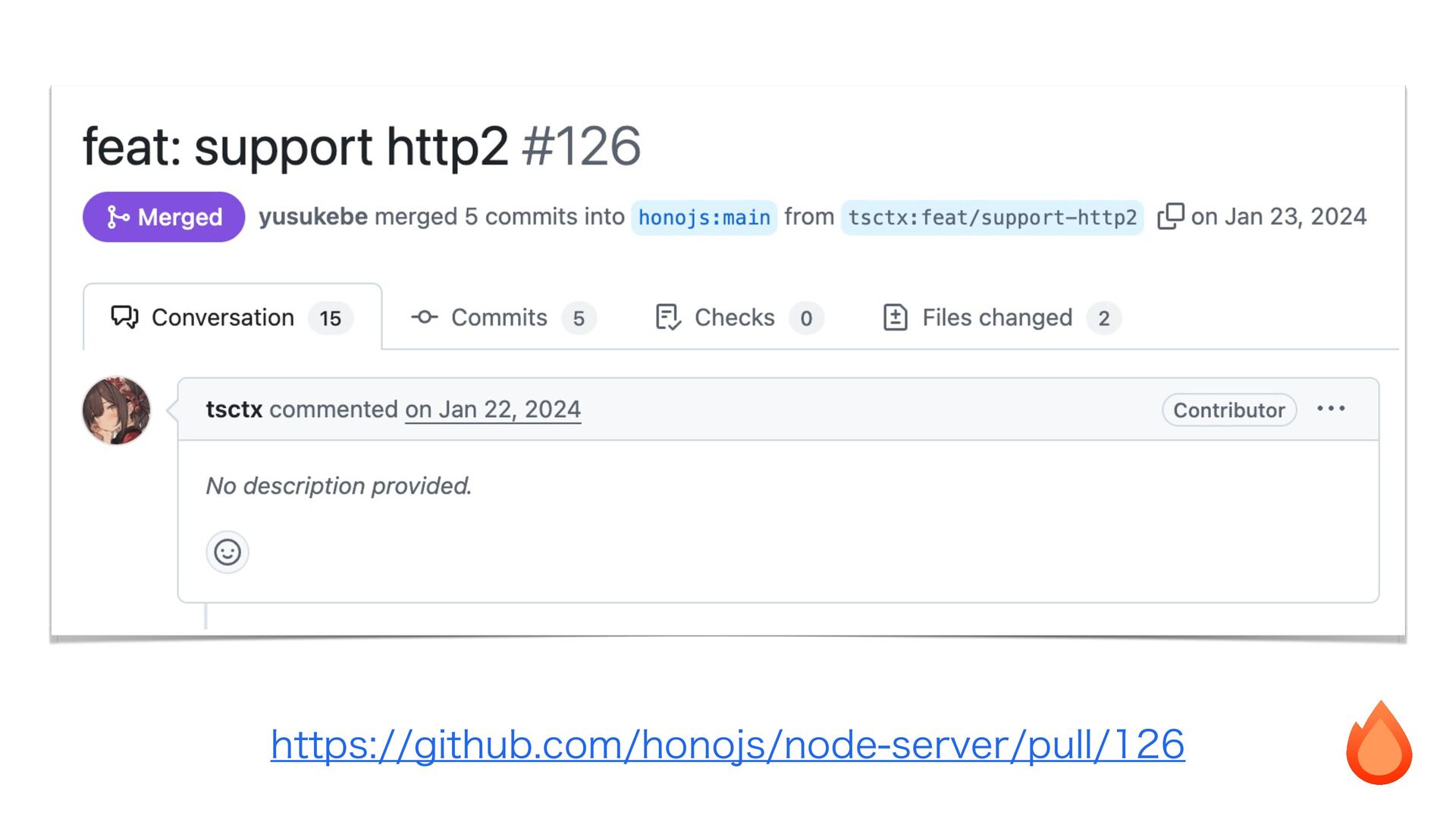Open the emoji reaction picker
The image size is (1456, 819).
coord(227,552)
